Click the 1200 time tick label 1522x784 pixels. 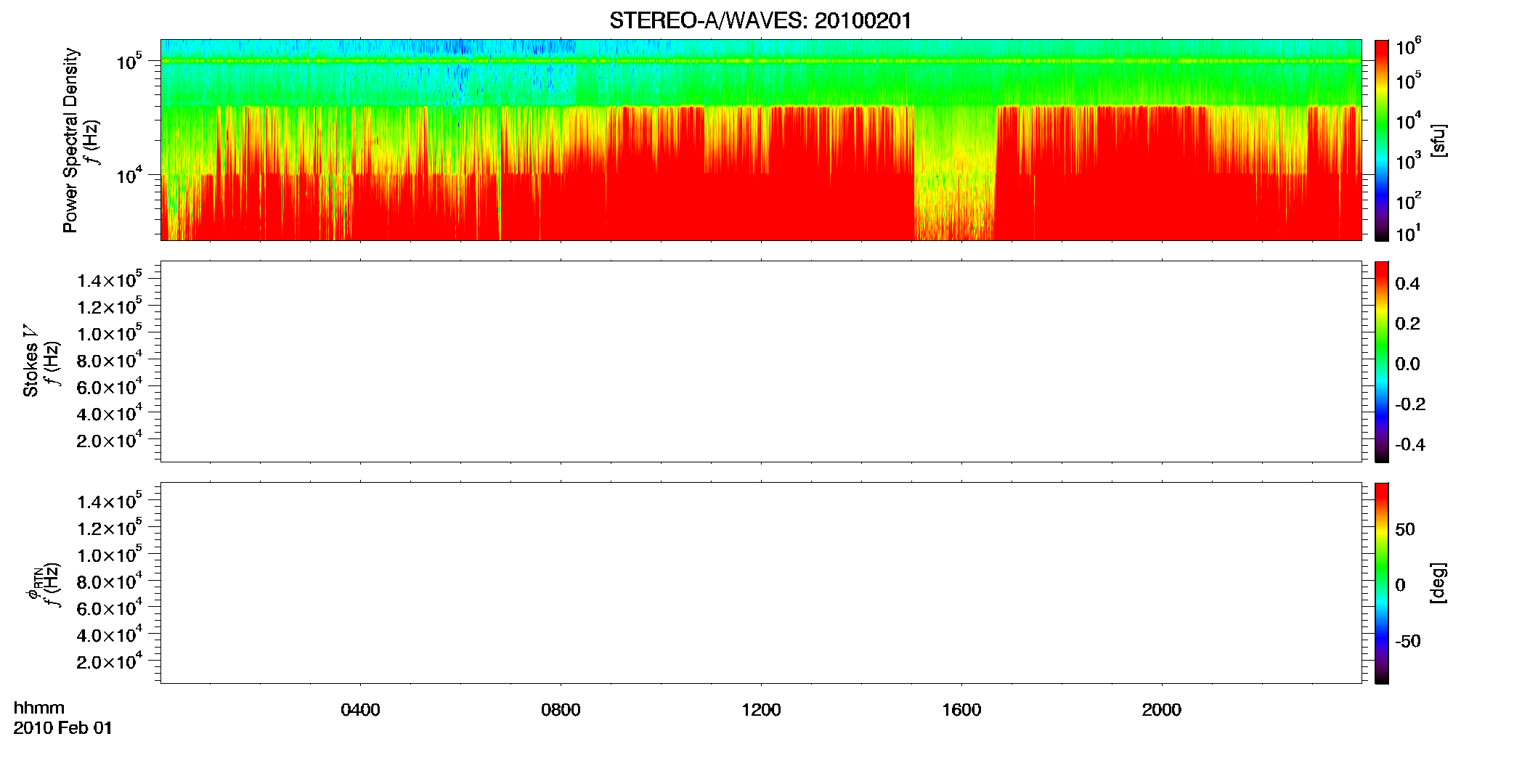coord(761,709)
